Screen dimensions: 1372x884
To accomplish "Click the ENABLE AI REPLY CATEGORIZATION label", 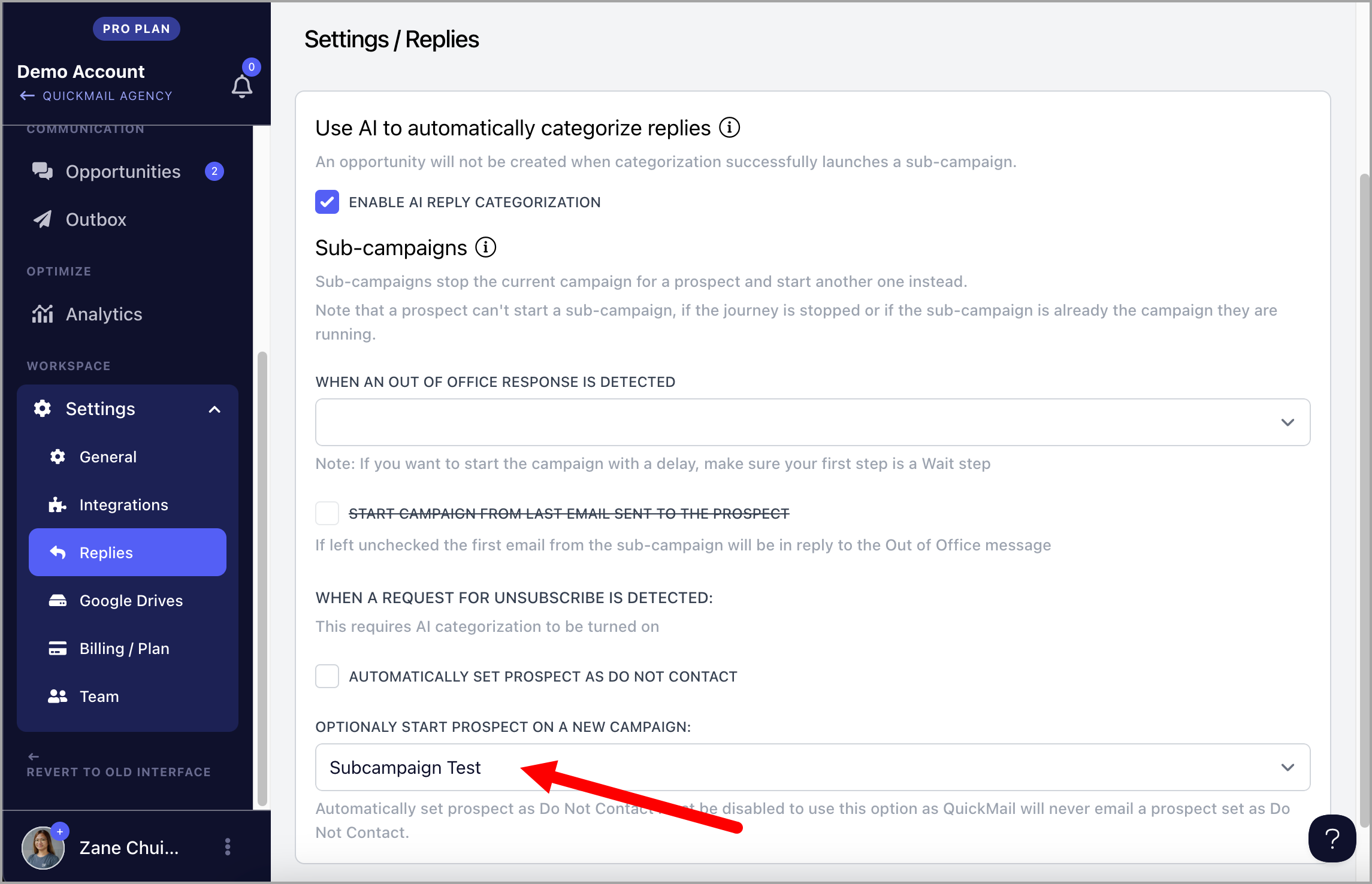I will click(x=475, y=202).
